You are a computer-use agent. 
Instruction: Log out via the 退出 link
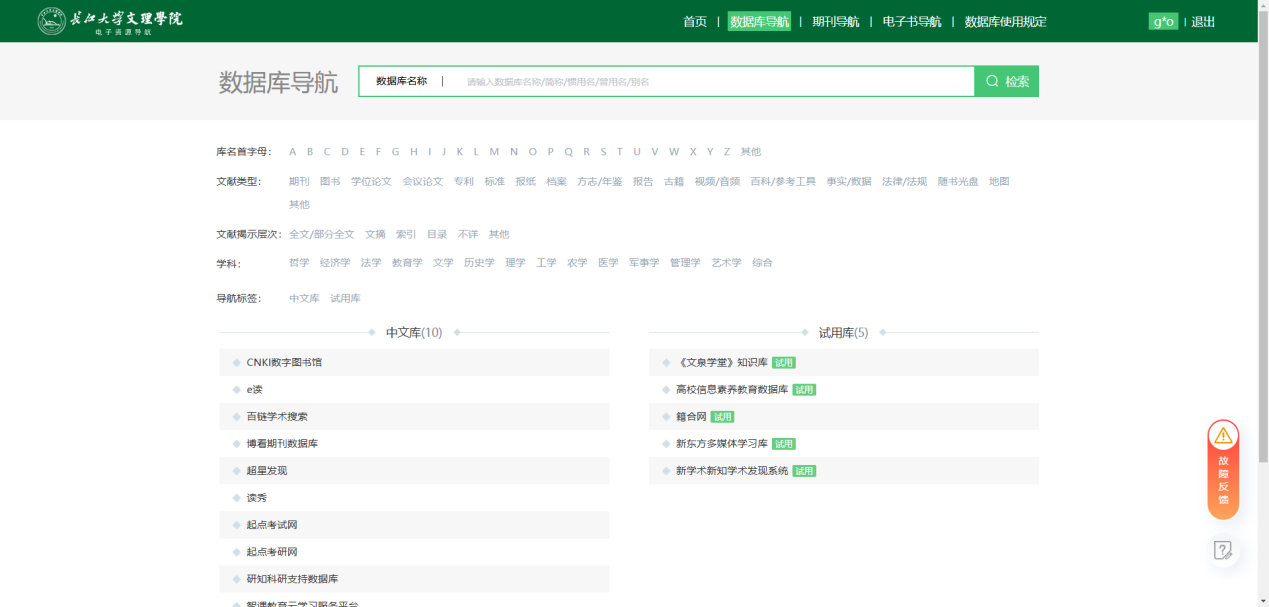pos(1203,22)
